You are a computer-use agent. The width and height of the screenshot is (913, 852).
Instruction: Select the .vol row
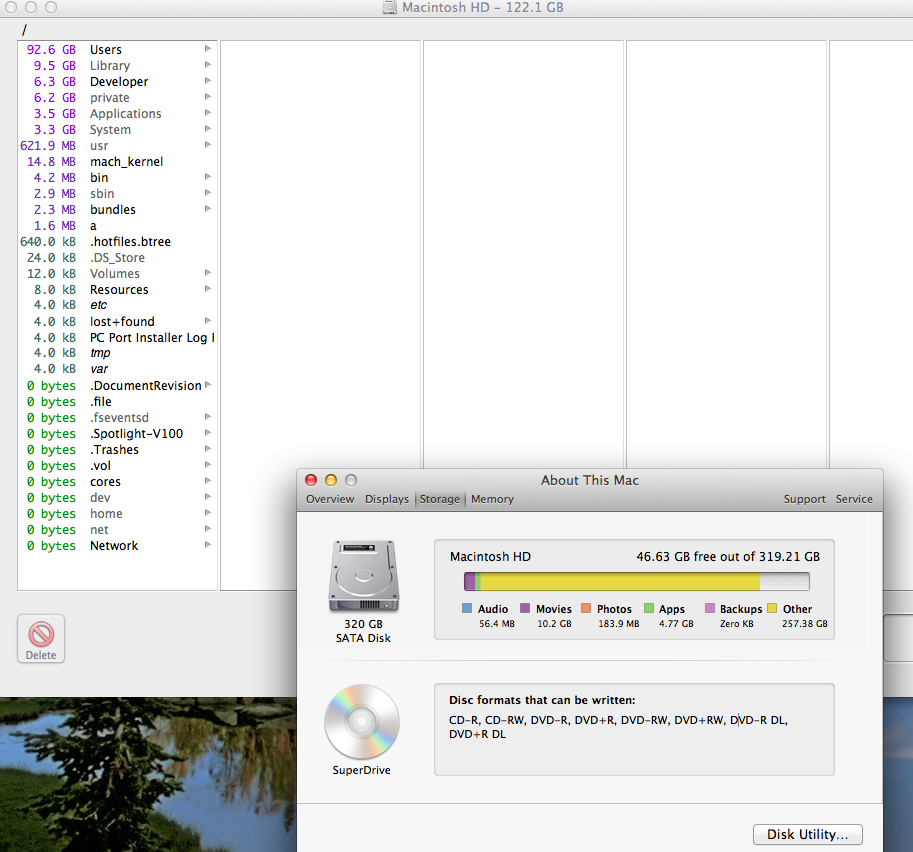pyautogui.click(x=118, y=465)
